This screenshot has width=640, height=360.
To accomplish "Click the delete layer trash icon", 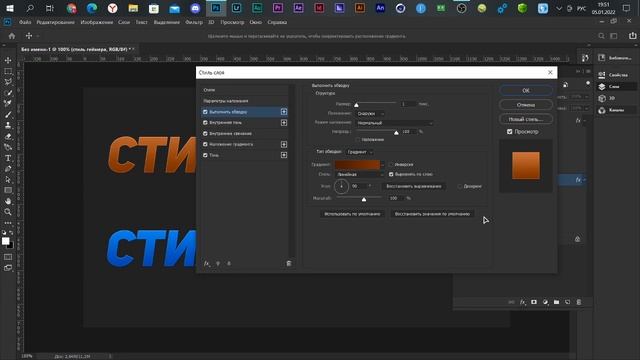I will tap(578, 302).
